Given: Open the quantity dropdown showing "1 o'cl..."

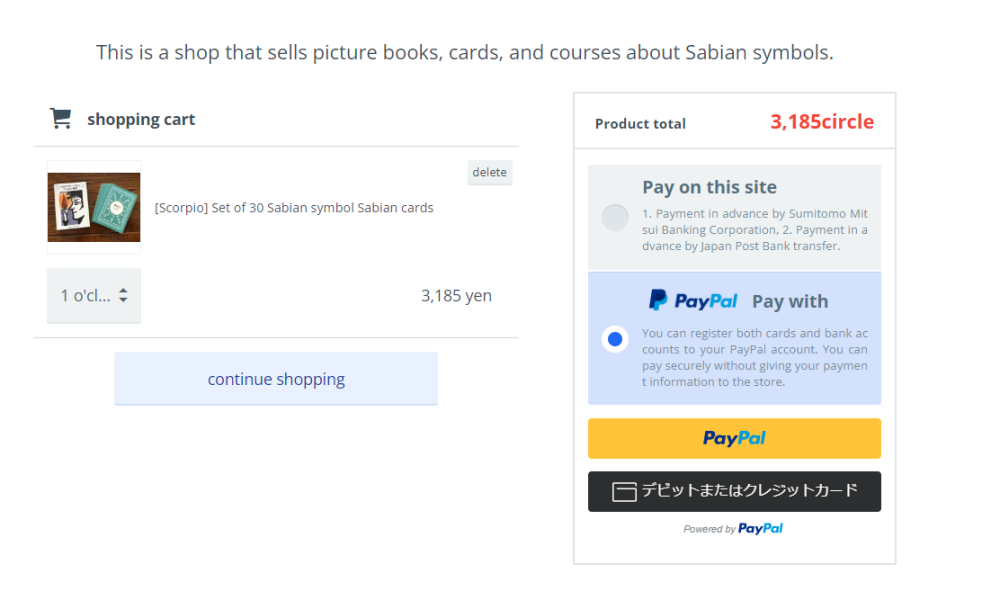Looking at the screenshot, I should point(93,296).
